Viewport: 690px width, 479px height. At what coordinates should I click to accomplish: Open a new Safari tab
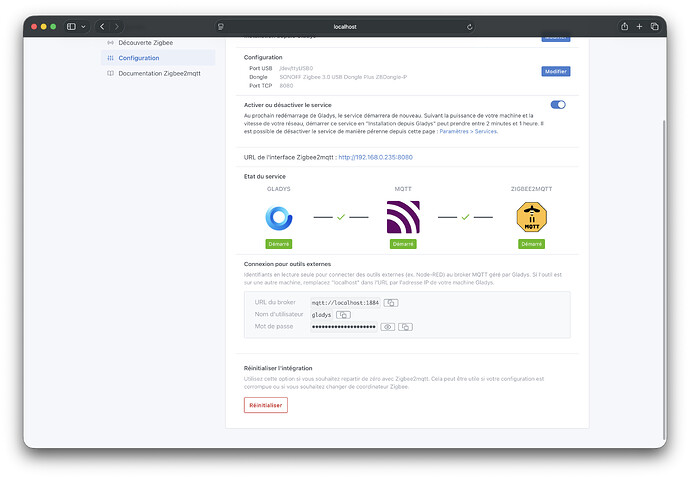pos(639,26)
